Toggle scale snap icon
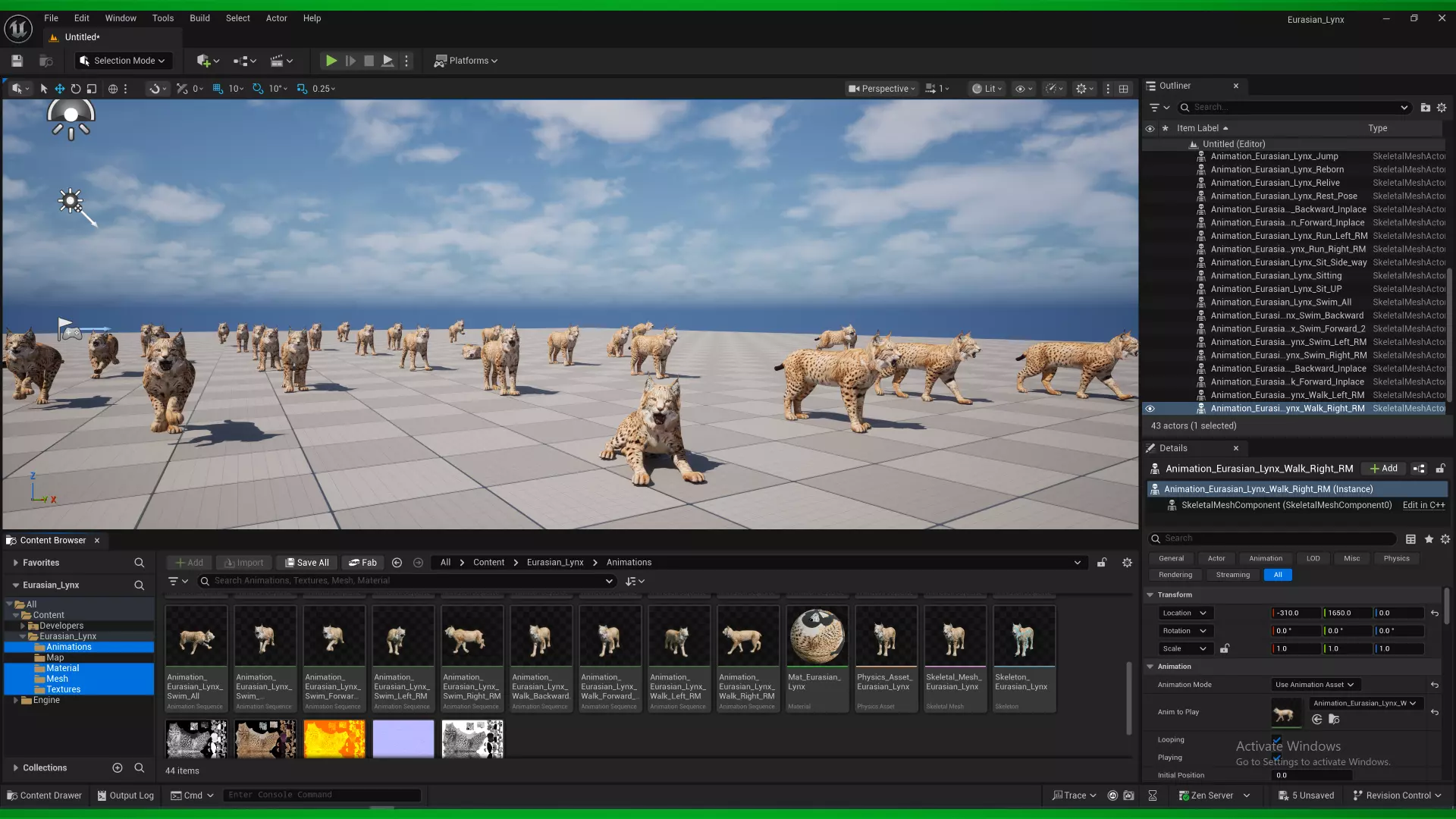Screen dimensions: 1456x819 [302, 89]
